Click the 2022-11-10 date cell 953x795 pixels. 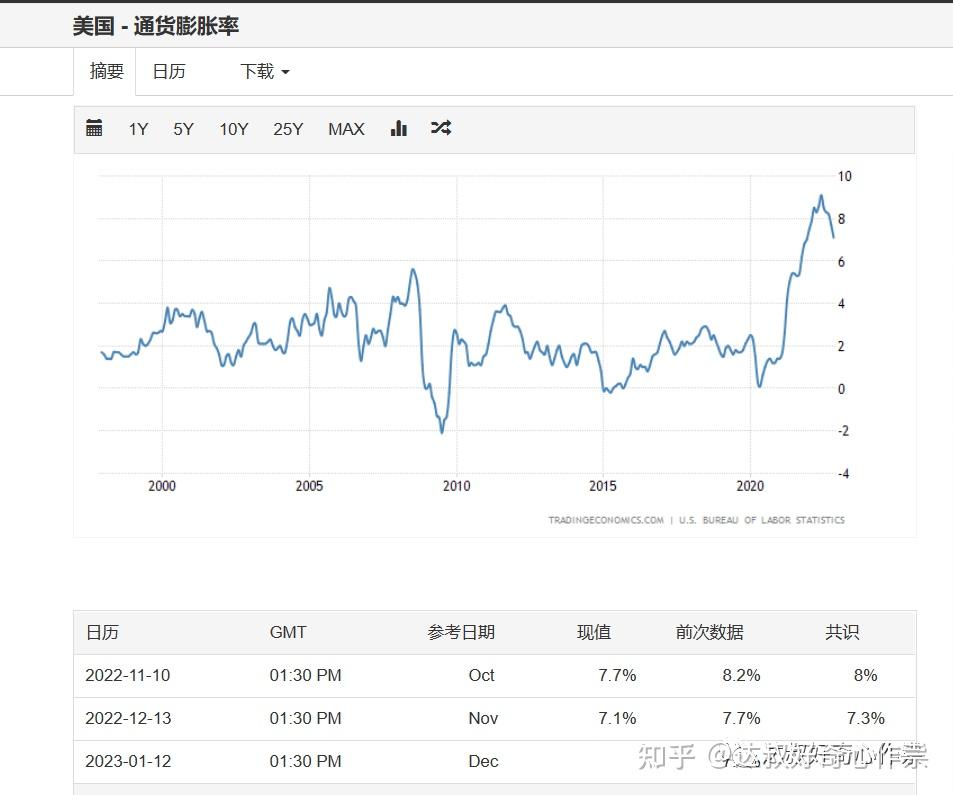pos(128,675)
